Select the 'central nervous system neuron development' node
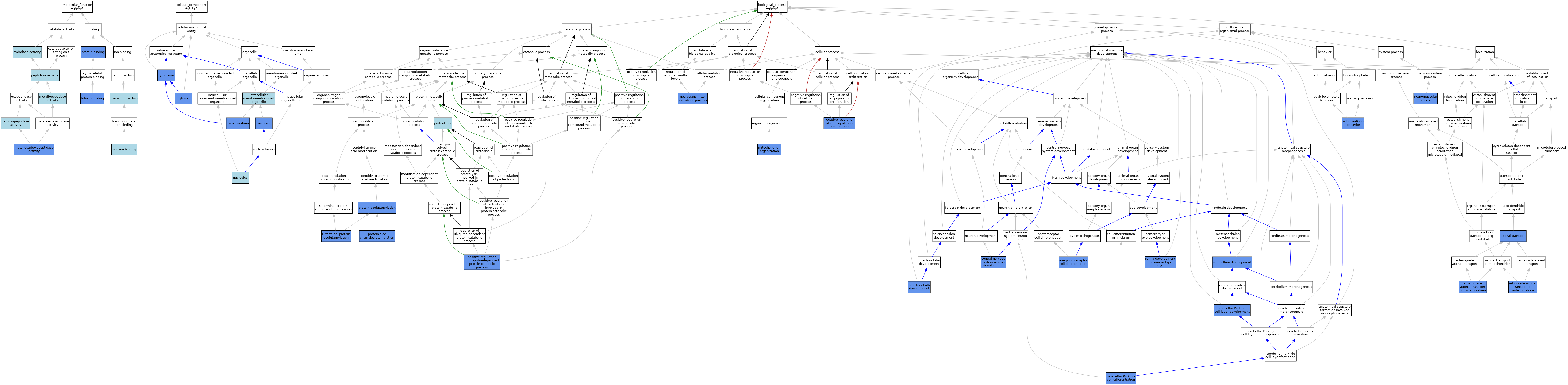Viewport: 1568px width, 385px height. 993,262
